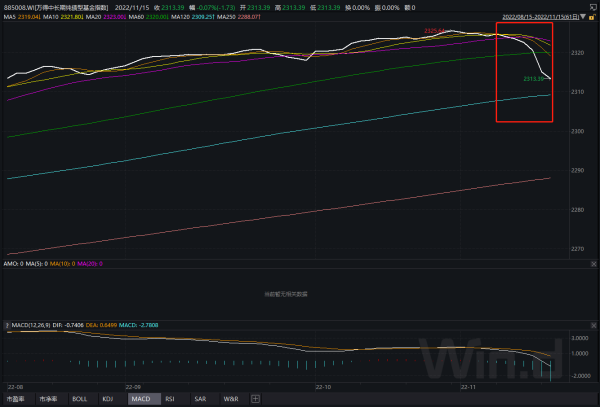
Task: Open the 市盈率 tab
Action: [17, 398]
